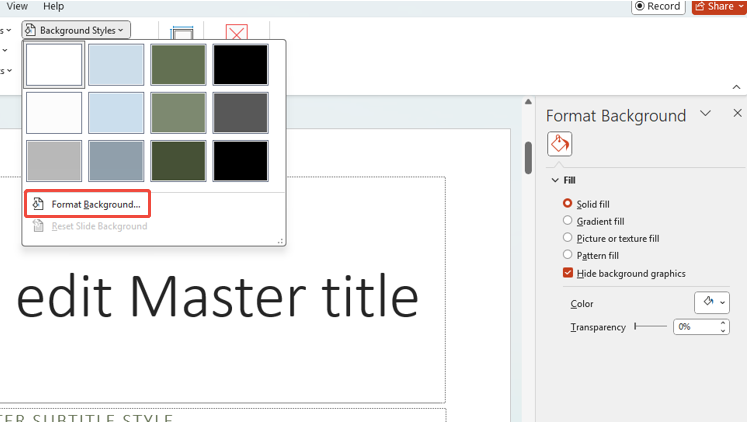749x431 pixels.
Task: Choose Format Background menu entry
Action: (x=88, y=204)
